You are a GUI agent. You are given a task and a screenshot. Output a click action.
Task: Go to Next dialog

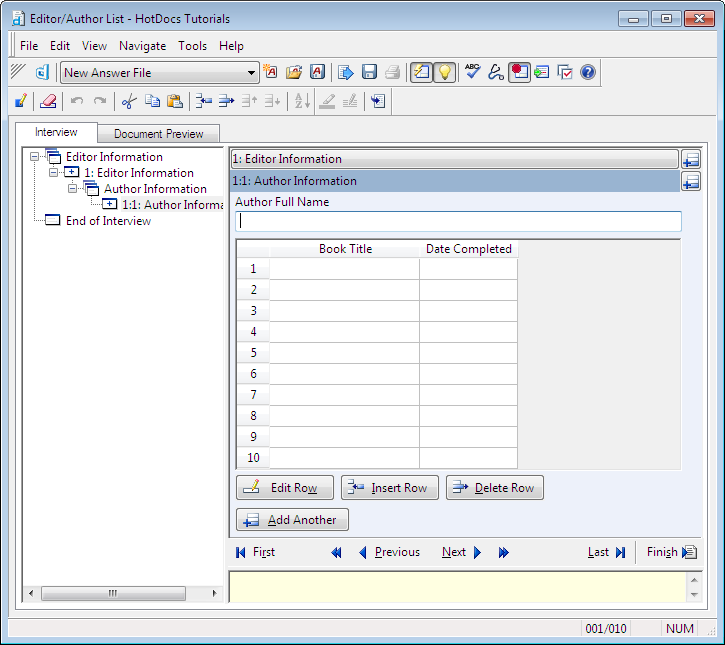(x=462, y=552)
